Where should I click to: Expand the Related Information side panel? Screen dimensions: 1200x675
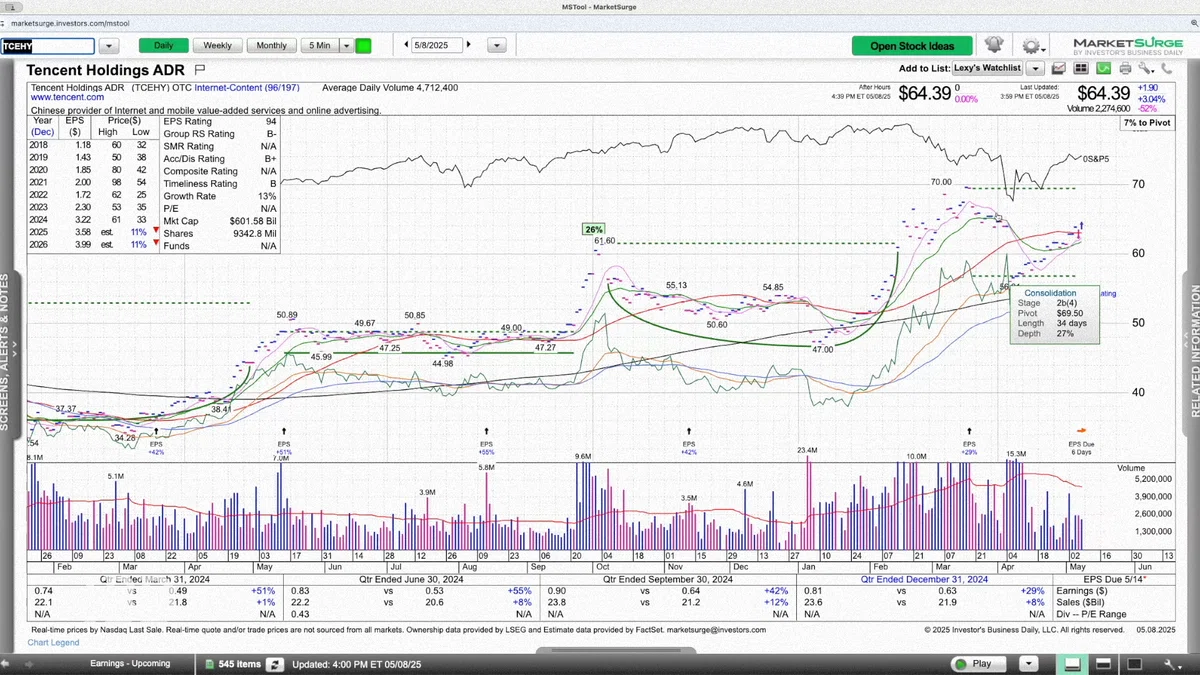pos(1193,352)
